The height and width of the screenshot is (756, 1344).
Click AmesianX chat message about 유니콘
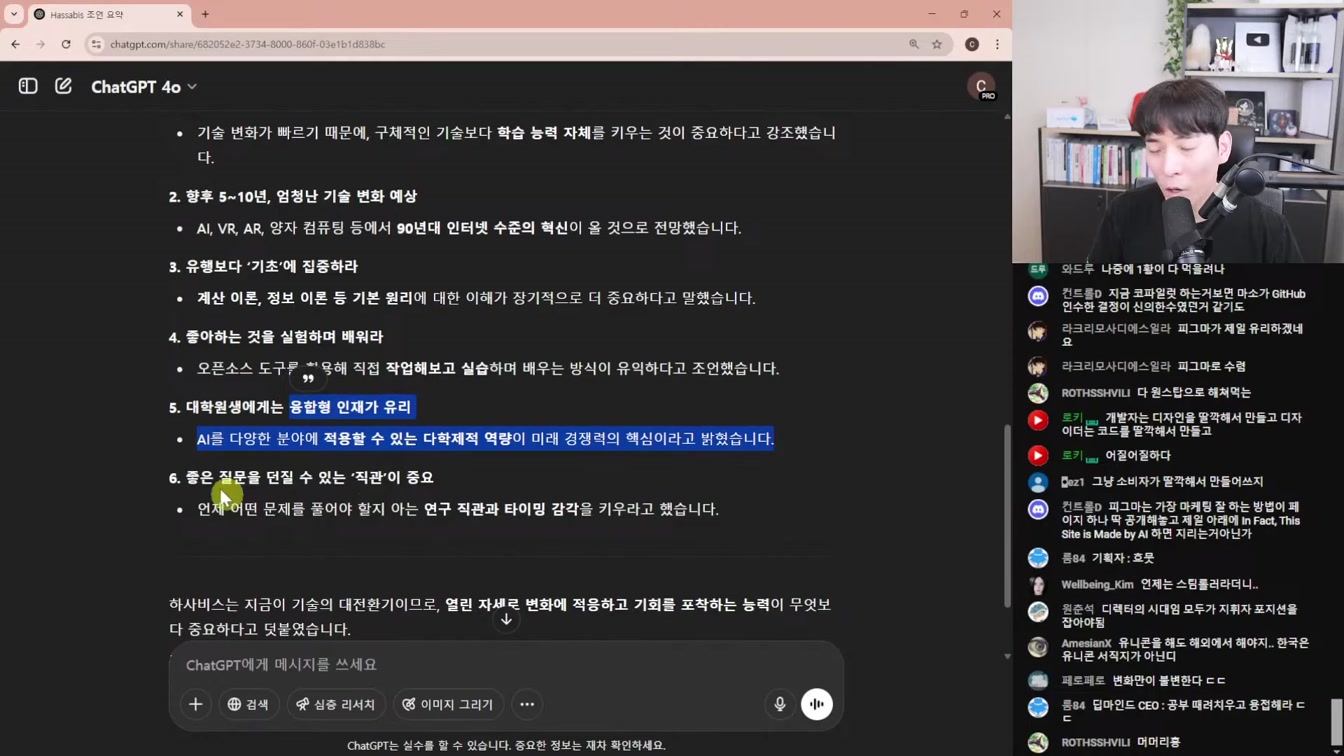click(1170, 649)
